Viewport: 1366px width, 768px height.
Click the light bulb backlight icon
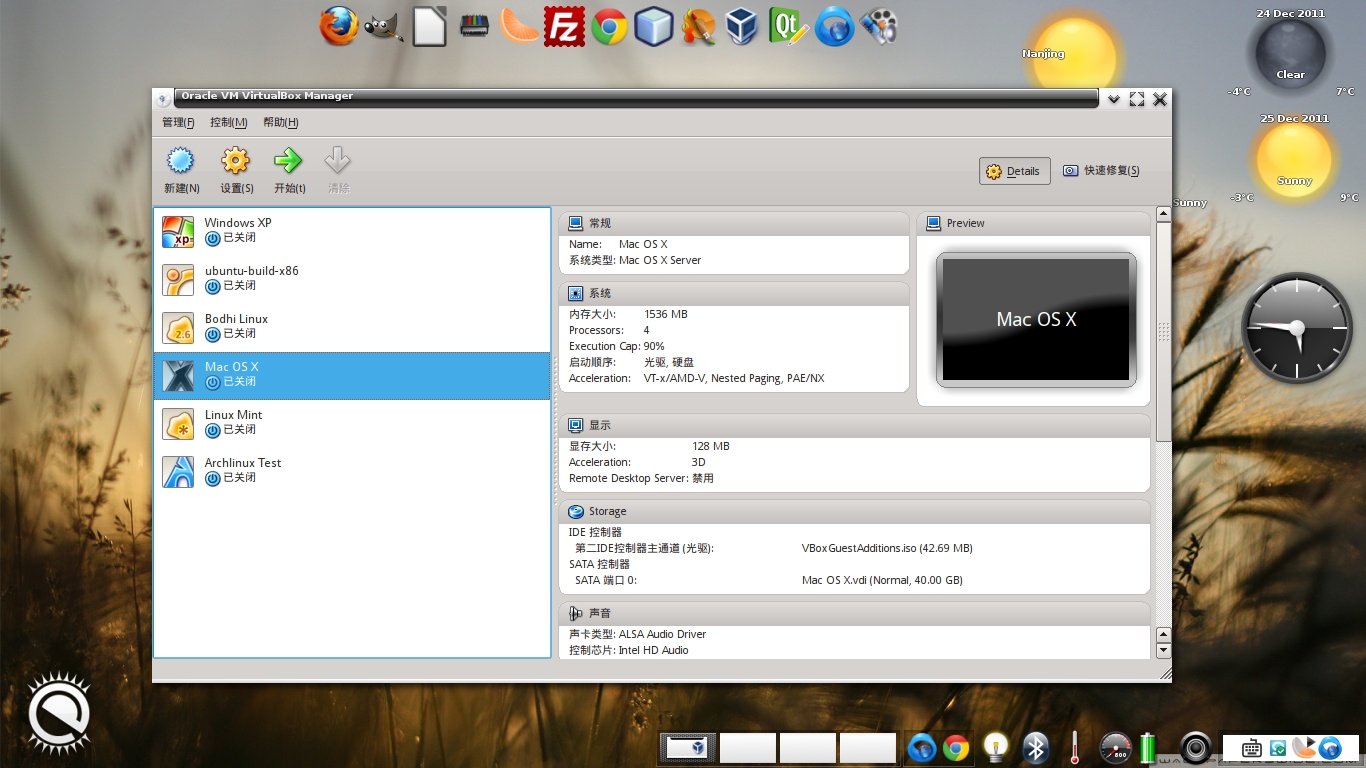[x=995, y=747]
